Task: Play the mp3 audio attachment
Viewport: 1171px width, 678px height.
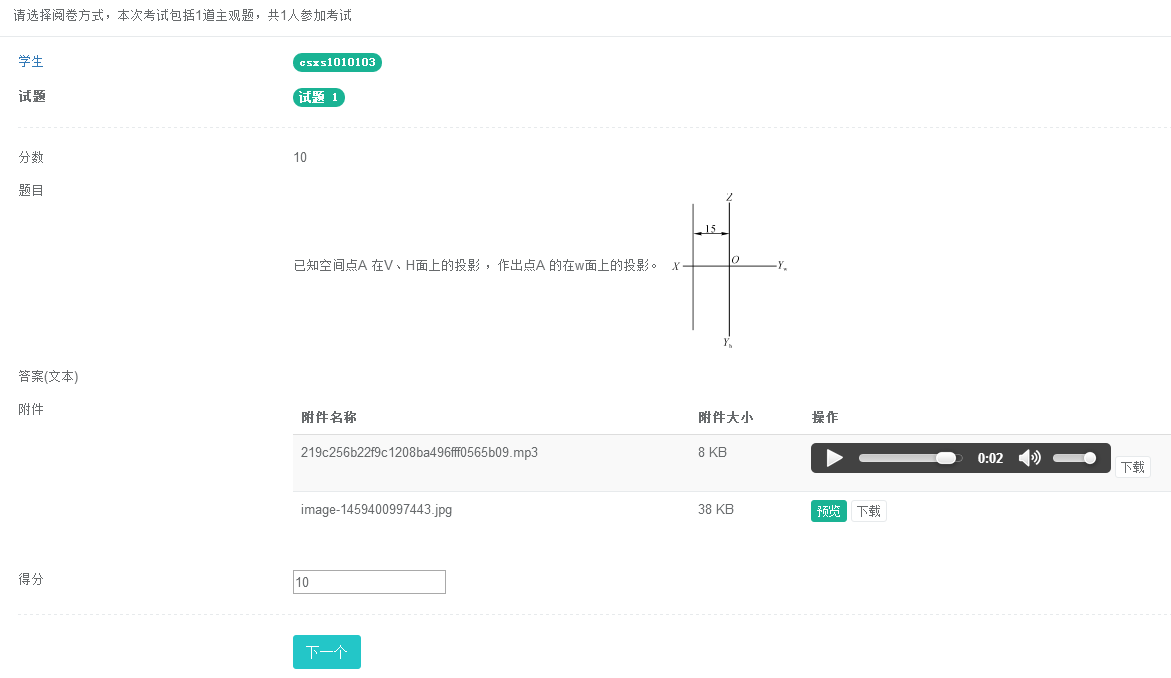Action: [x=834, y=458]
